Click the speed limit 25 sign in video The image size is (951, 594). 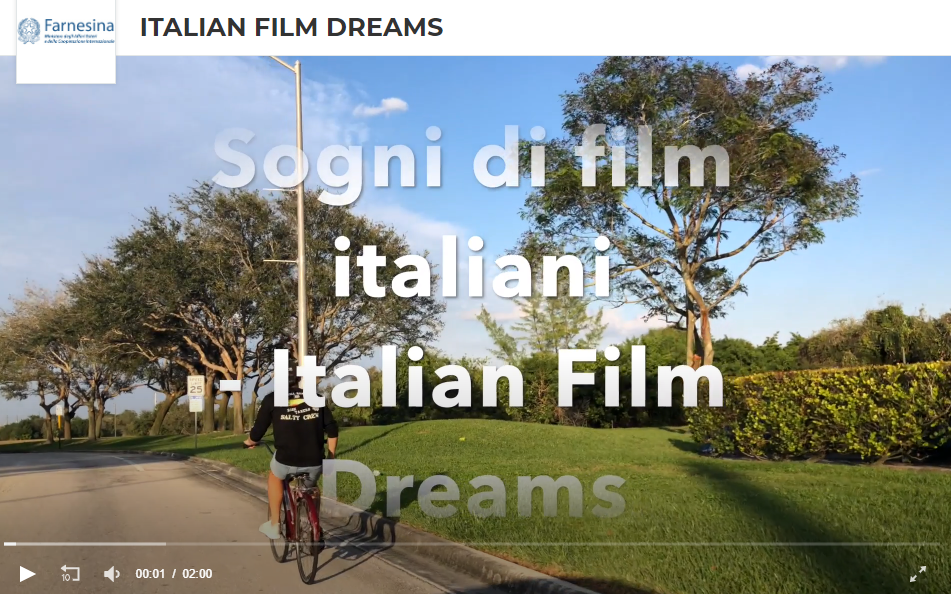click(x=195, y=393)
